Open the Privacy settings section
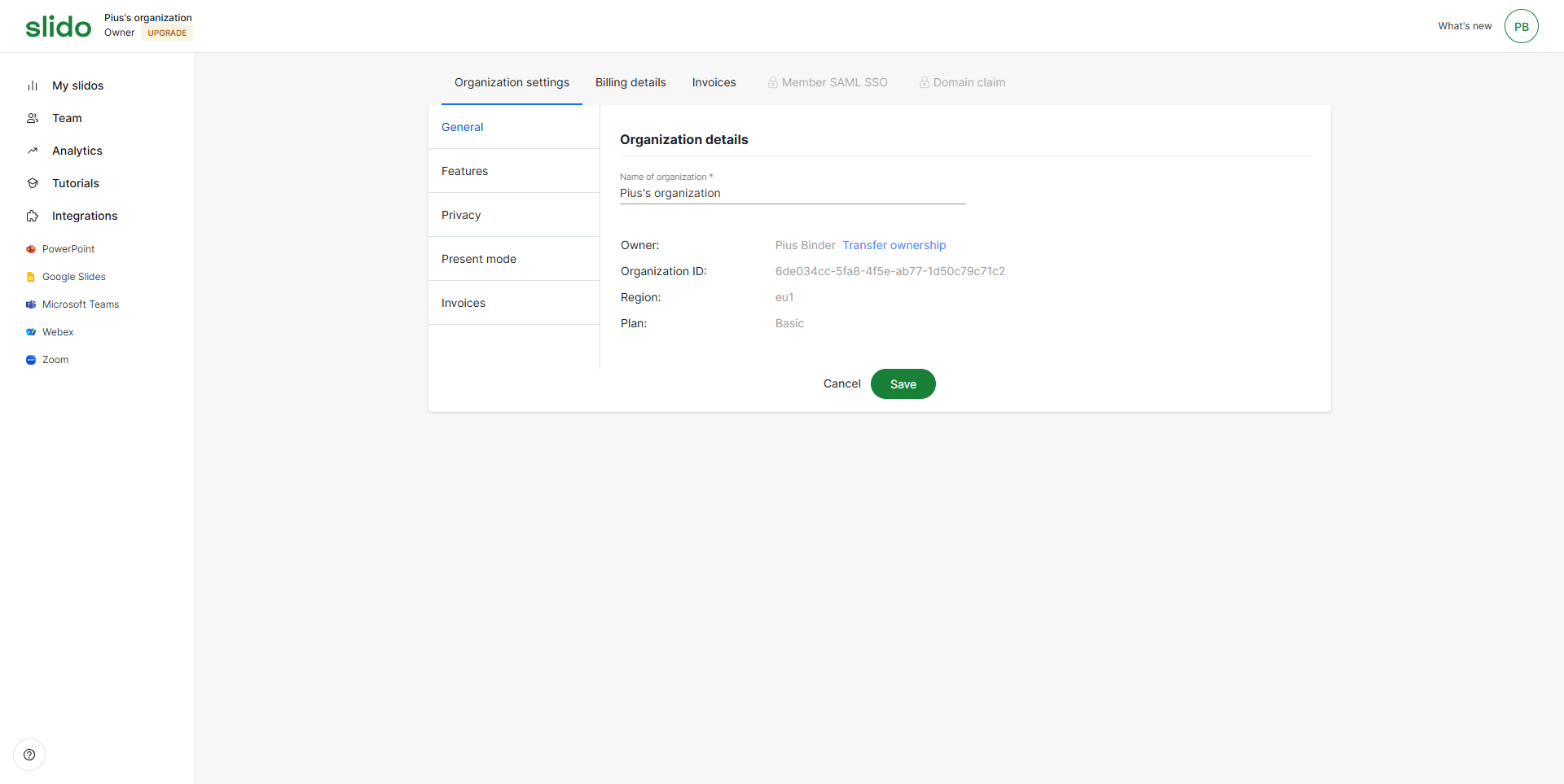The width and height of the screenshot is (1564, 784). [x=461, y=215]
